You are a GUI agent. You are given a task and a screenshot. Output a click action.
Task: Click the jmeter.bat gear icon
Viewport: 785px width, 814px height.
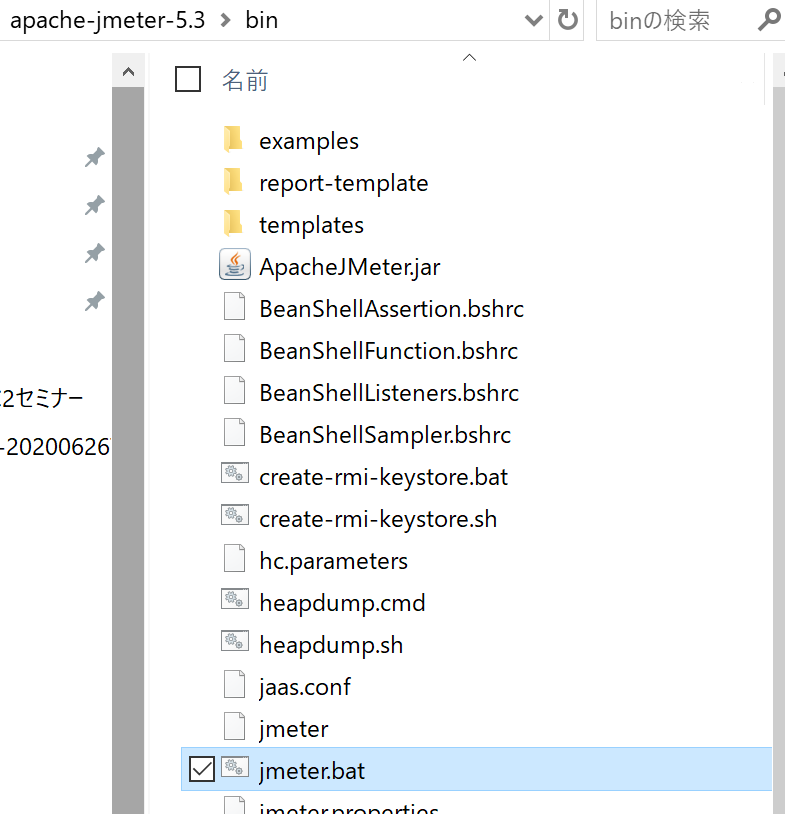(235, 767)
